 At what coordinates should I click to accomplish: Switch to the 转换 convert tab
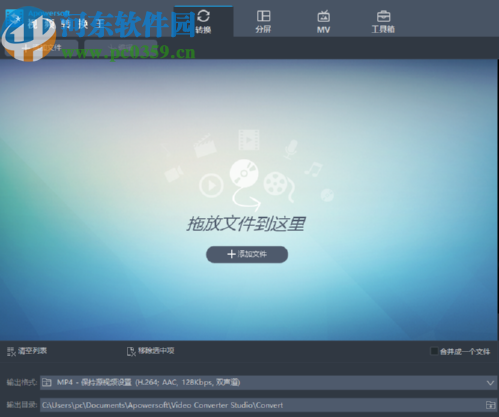[x=203, y=21]
